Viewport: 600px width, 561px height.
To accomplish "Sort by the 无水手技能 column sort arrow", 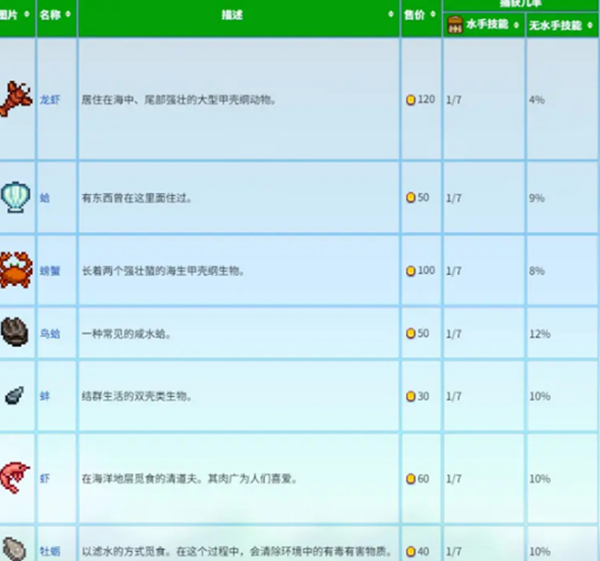I will pyautogui.click(x=590, y=25).
